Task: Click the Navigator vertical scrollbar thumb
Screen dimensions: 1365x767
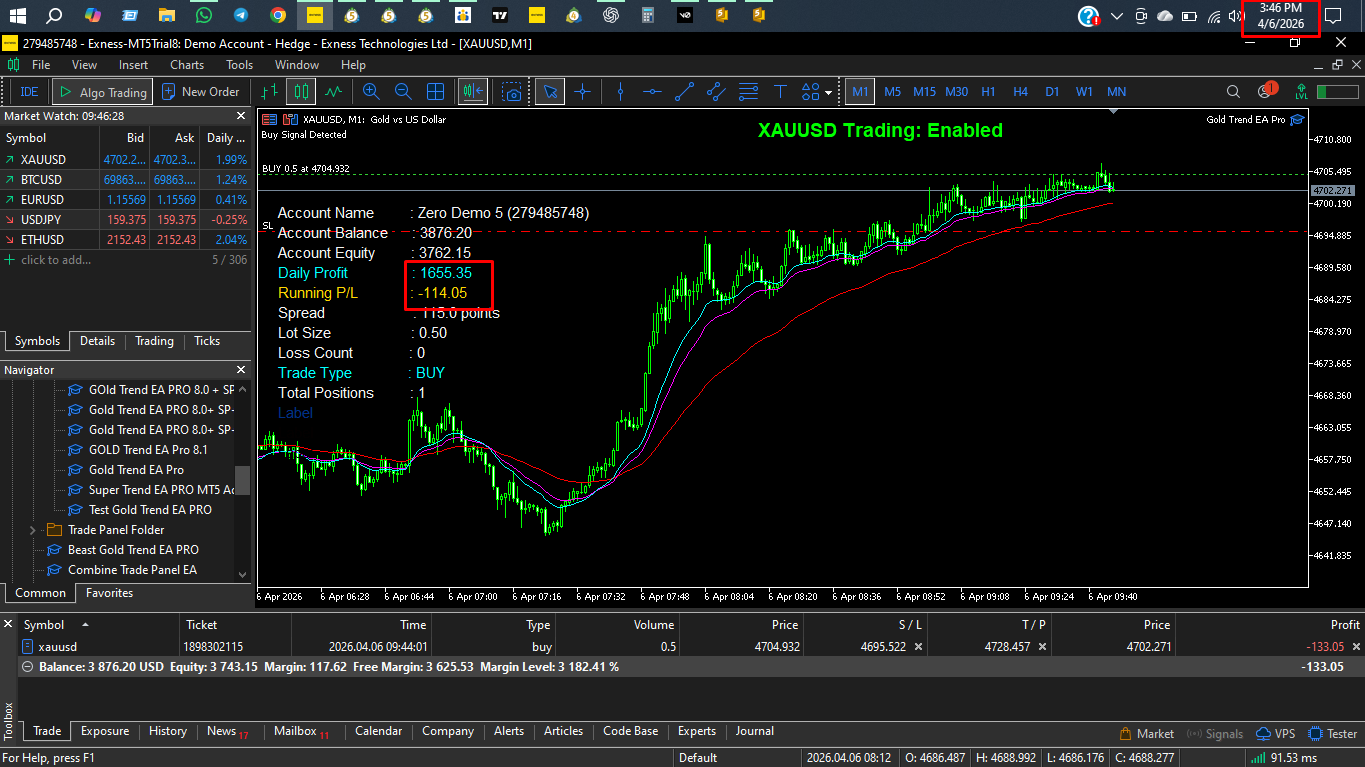Action: click(x=242, y=480)
